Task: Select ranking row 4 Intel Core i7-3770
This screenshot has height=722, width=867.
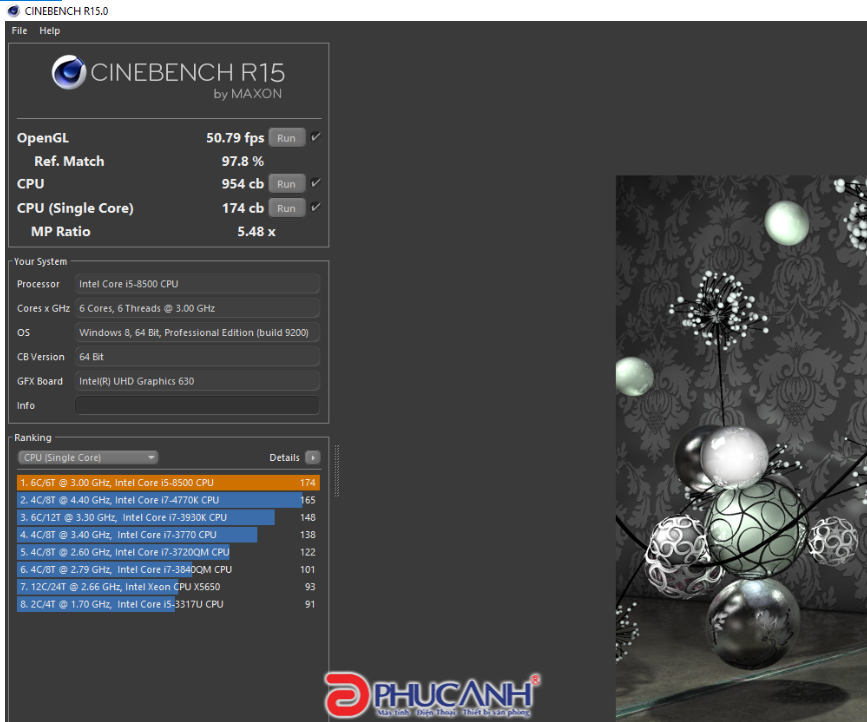Action: [168, 535]
